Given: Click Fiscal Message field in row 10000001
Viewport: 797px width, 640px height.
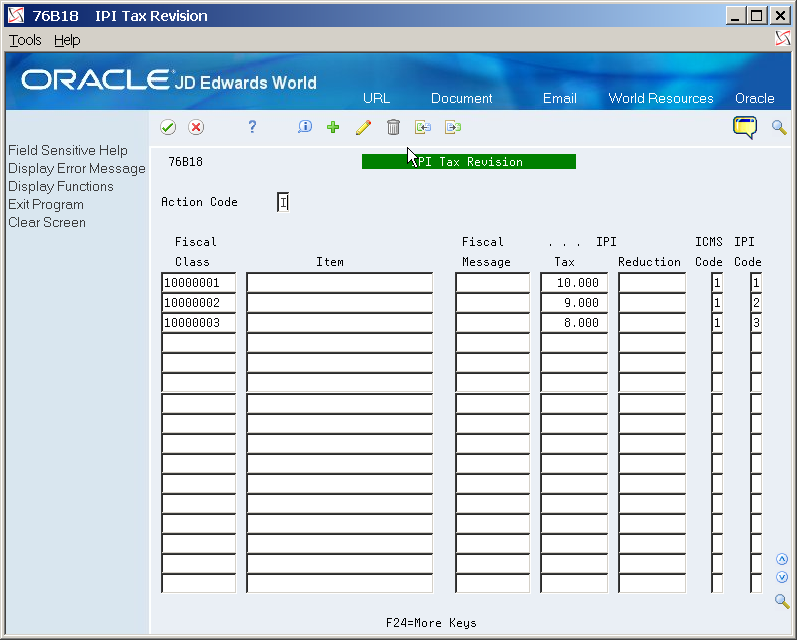Looking at the screenshot, I should coord(493,283).
